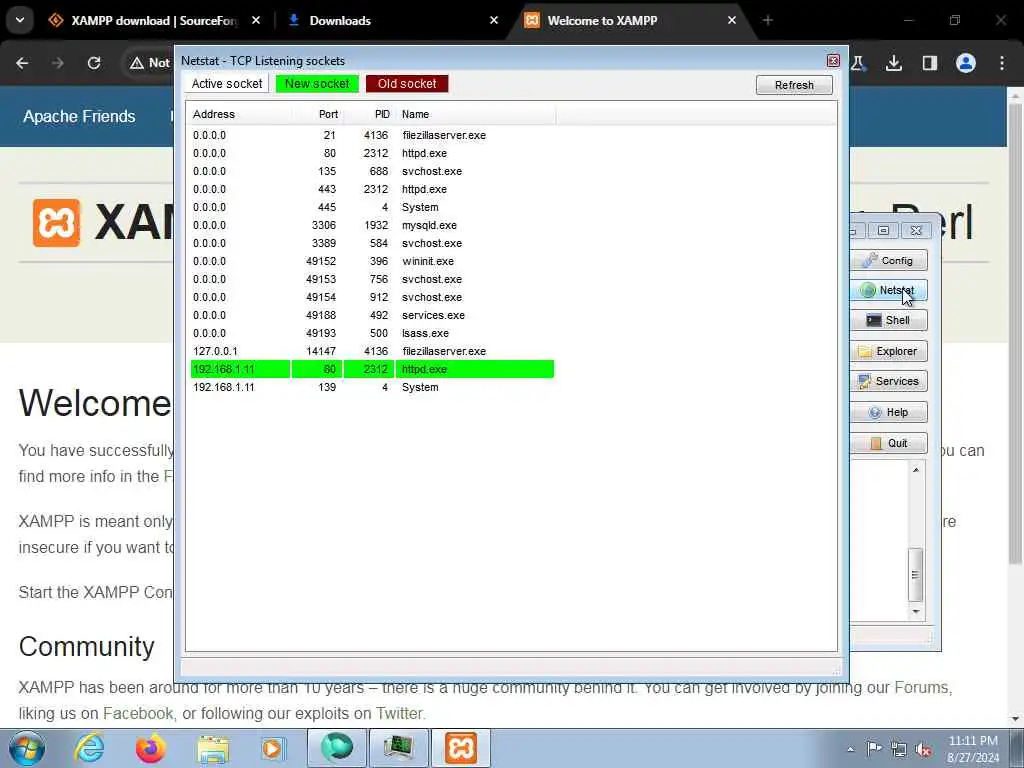Click Apache Friends in the page header
1024x768 pixels.
[x=79, y=116]
